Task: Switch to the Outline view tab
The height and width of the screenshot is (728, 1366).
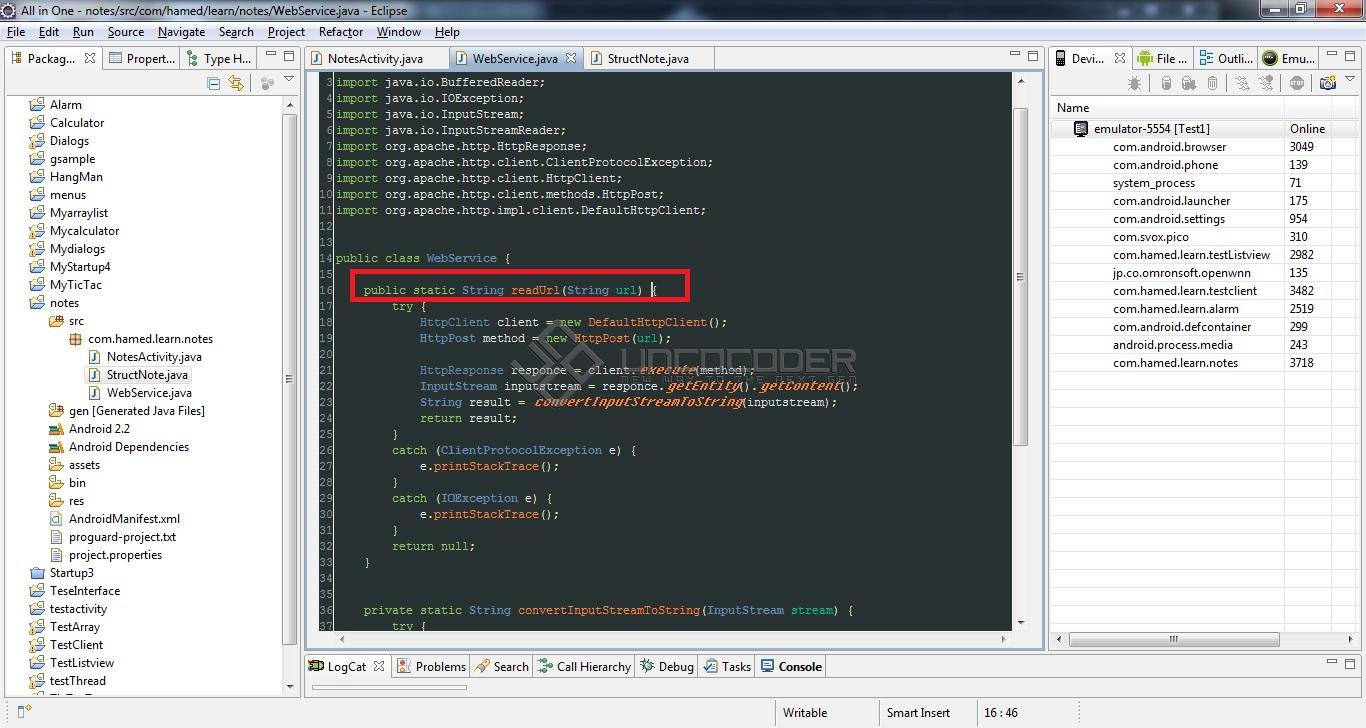Action: point(1225,58)
